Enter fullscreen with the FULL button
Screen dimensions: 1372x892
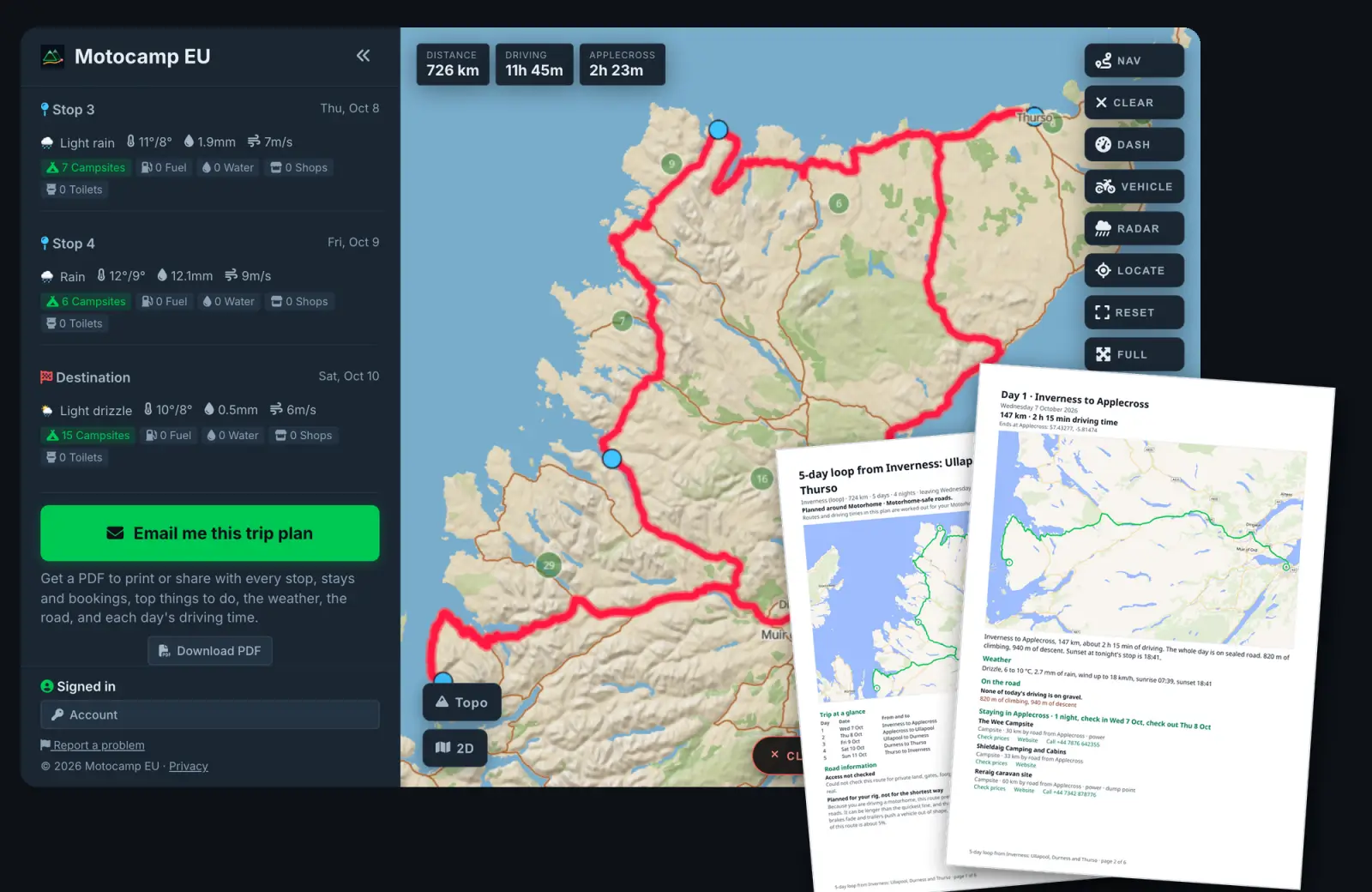1134,354
